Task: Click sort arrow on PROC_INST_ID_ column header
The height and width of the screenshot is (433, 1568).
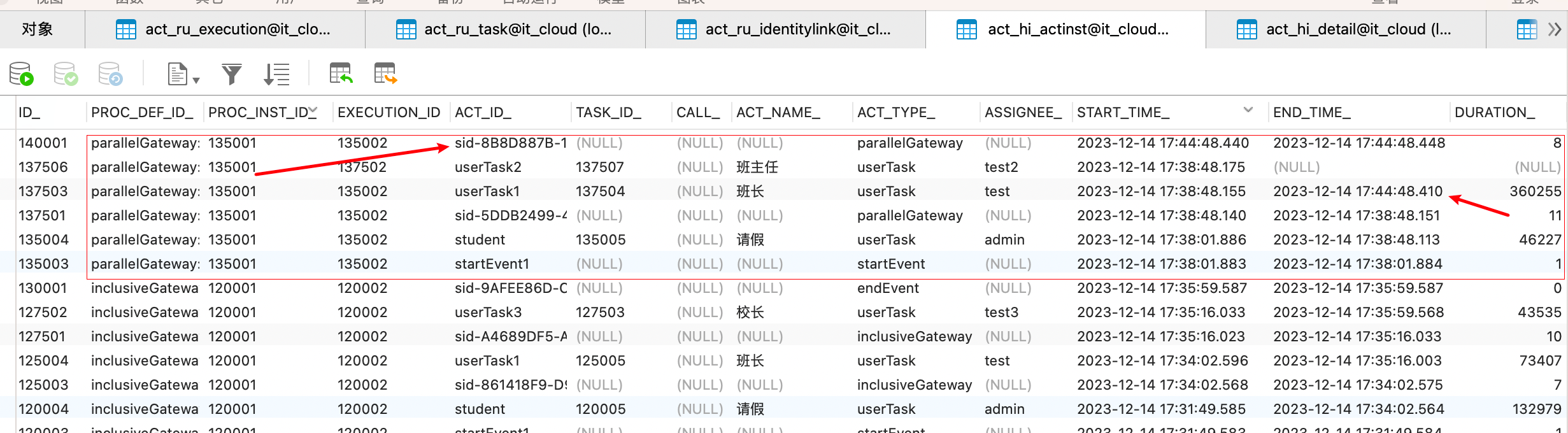Action: (x=313, y=111)
